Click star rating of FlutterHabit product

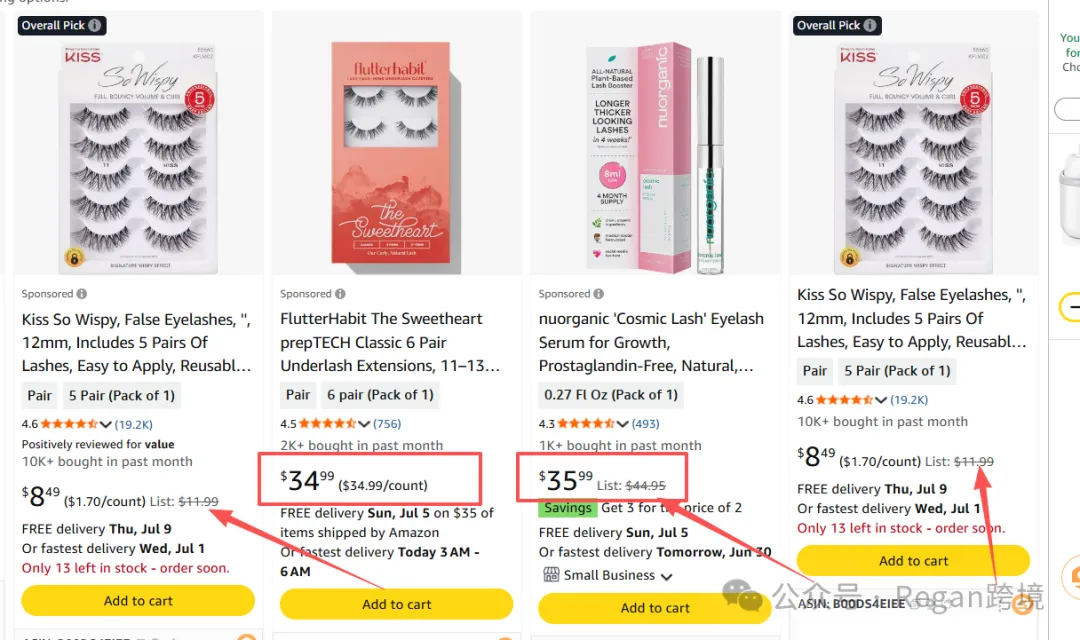click(327, 424)
